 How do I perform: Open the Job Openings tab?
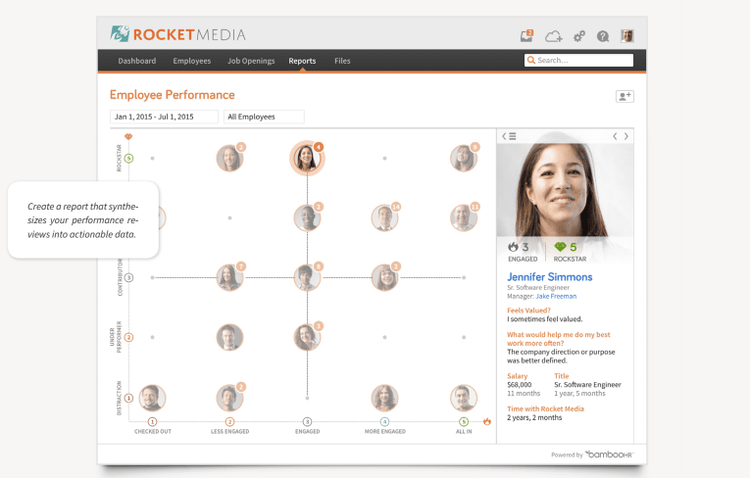251,61
